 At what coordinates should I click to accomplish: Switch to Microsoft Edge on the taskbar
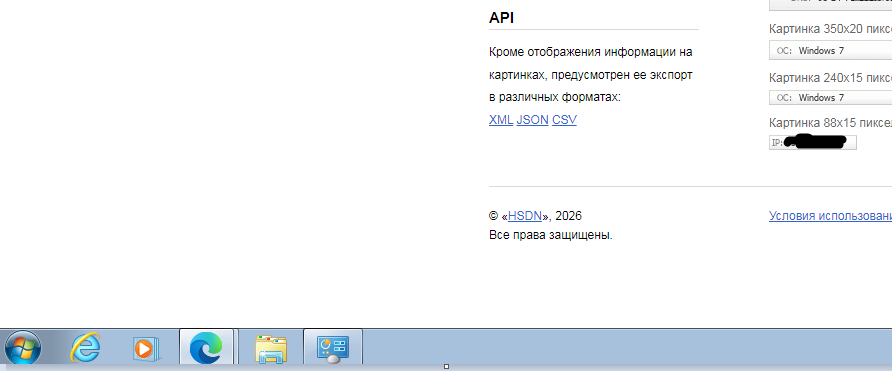pos(206,347)
